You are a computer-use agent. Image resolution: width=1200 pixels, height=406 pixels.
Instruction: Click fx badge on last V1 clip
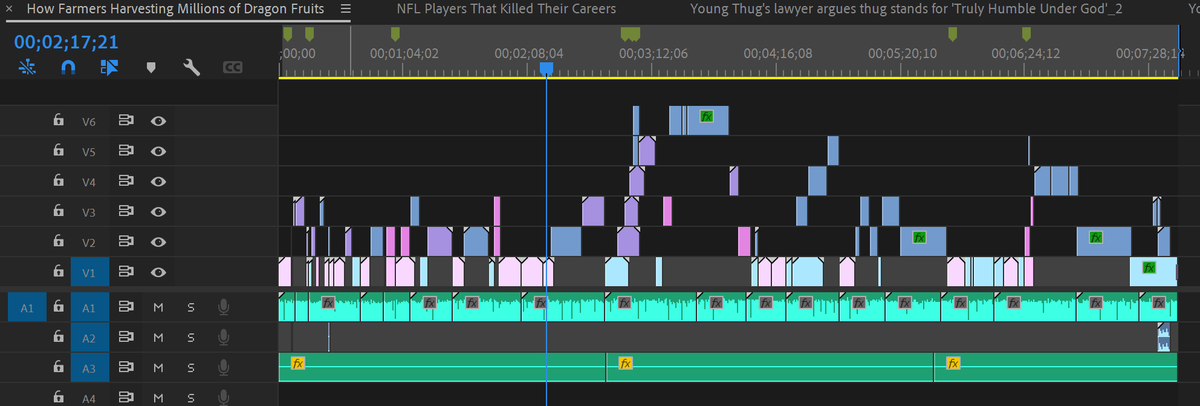tap(1149, 267)
